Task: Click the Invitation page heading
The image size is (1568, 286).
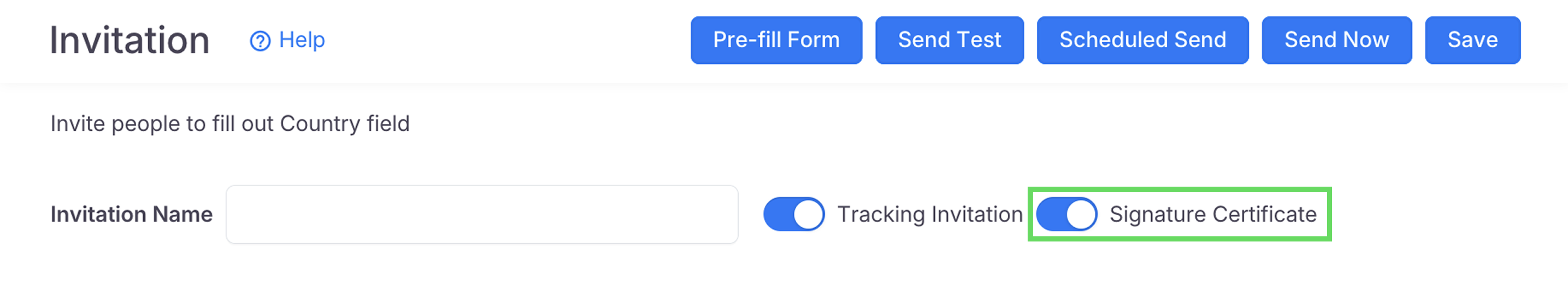Action: 129,41
